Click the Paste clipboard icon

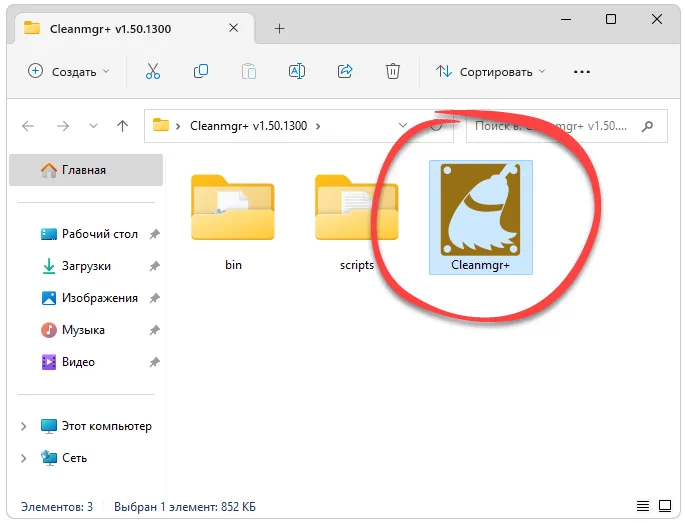(249, 71)
